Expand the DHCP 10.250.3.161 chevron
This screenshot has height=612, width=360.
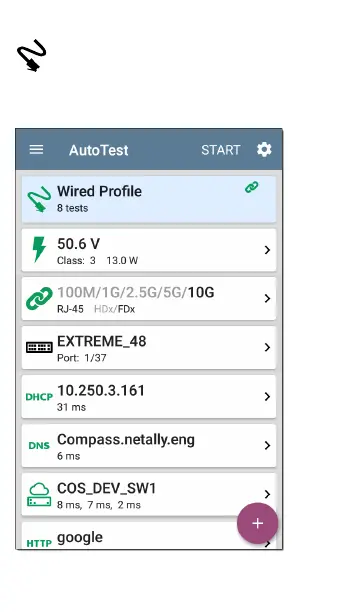coord(267,397)
